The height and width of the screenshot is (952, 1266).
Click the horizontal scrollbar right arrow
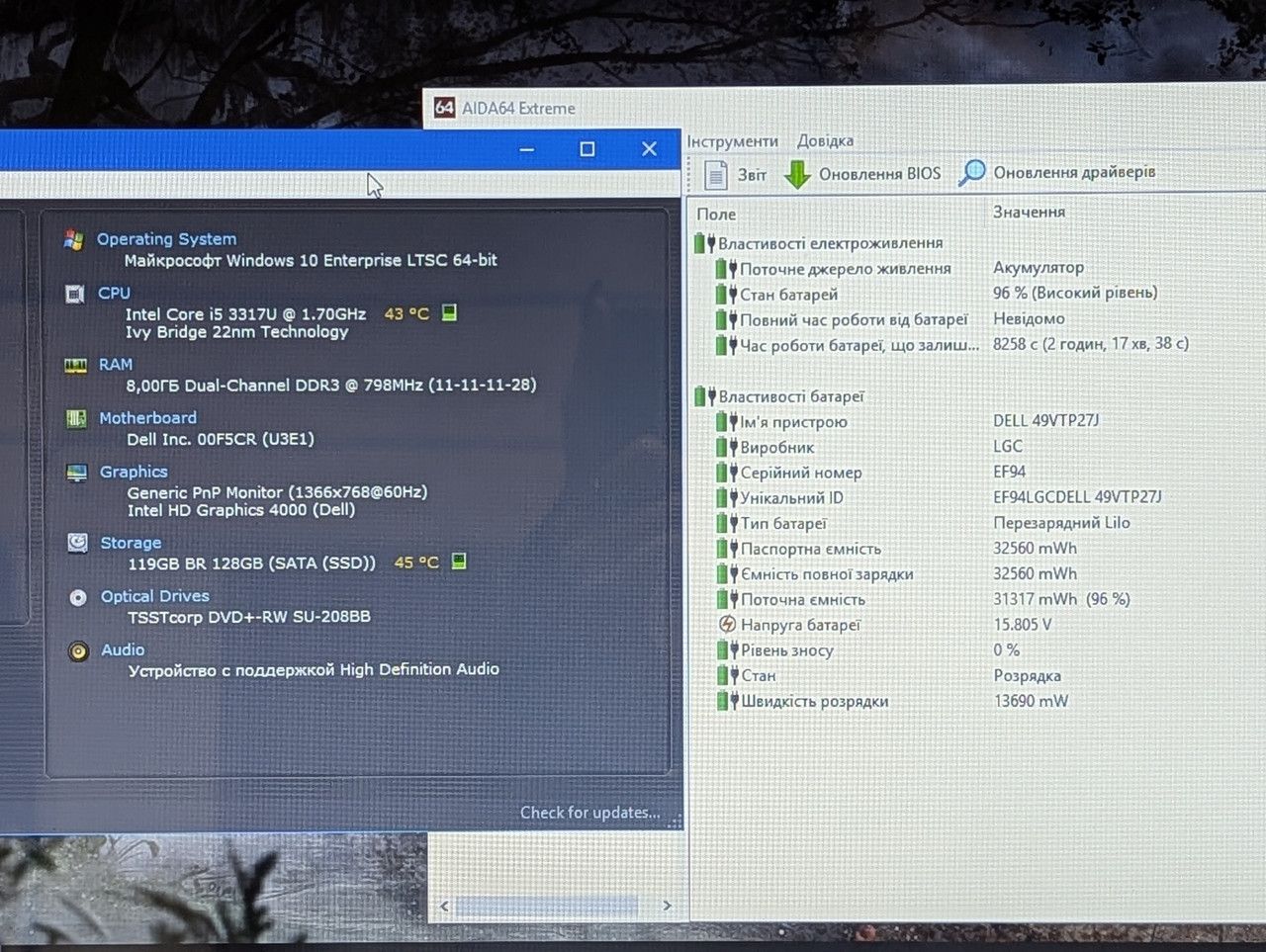[x=667, y=906]
